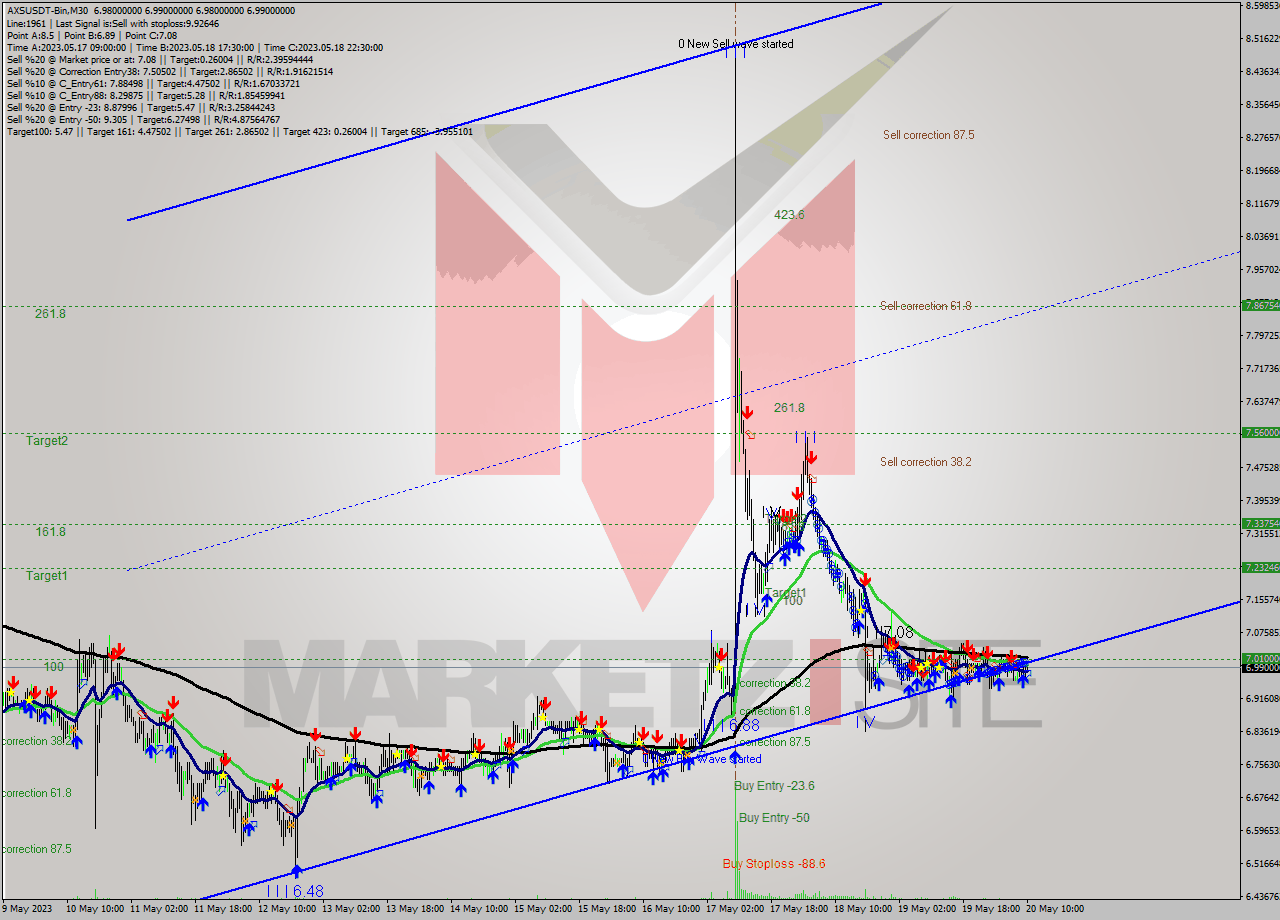
Task: Click the green 7.56000 price axis tag
Action: [x=1260, y=433]
